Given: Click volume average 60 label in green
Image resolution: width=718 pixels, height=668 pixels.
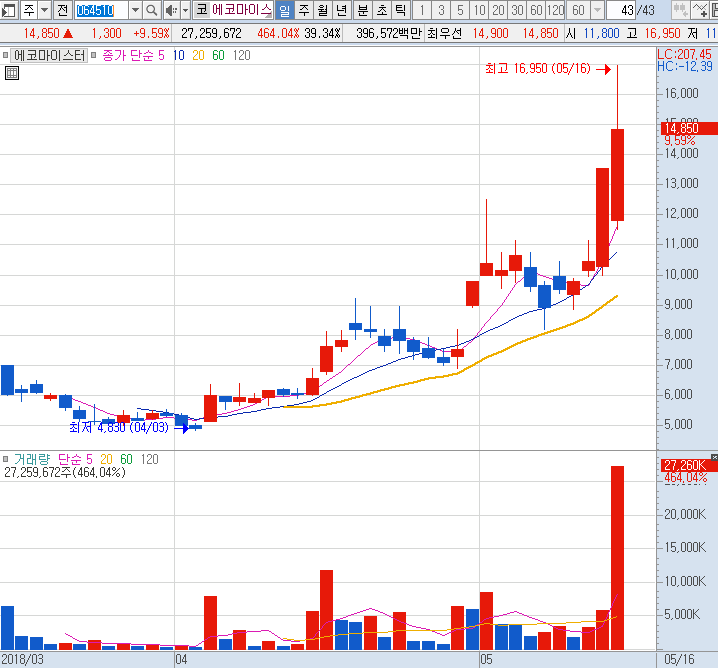Looking at the screenshot, I should [126, 459].
